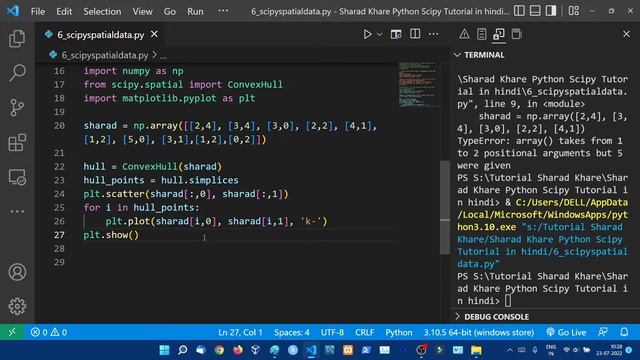This screenshot has width=640, height=360.
Task: Open the Search view in activity bar
Action: (17, 73)
